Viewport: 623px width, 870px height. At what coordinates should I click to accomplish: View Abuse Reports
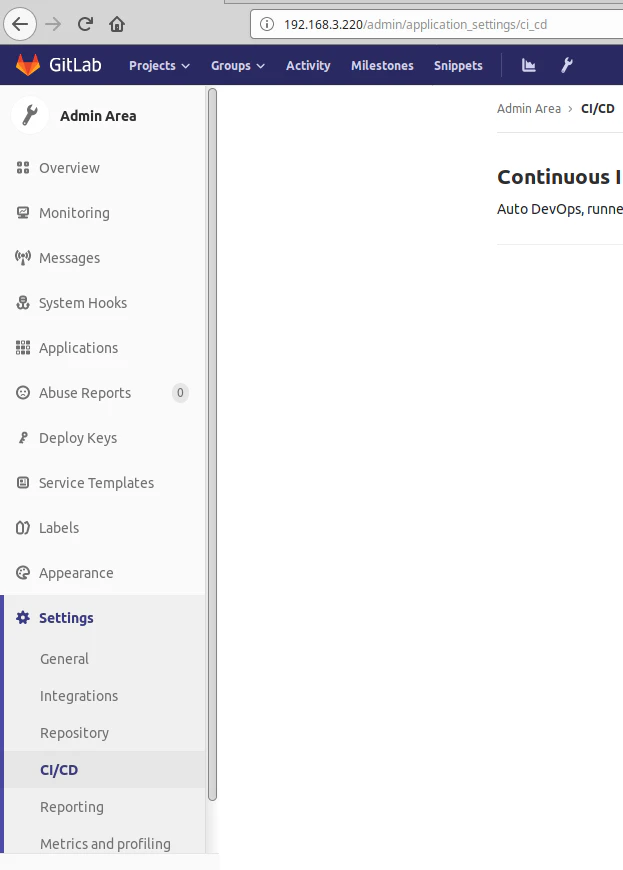pyautogui.click(x=85, y=392)
